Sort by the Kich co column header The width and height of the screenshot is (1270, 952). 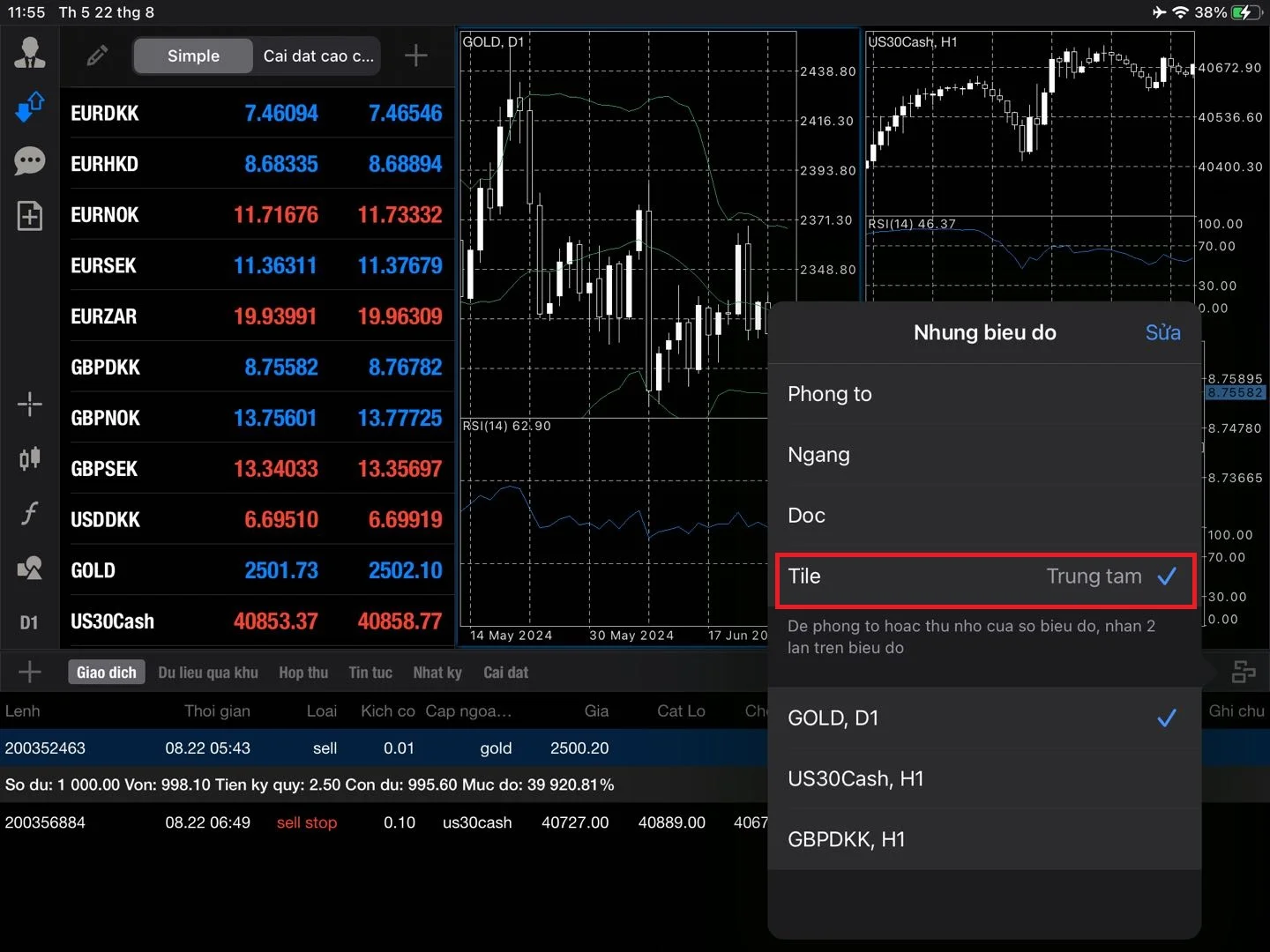388,711
